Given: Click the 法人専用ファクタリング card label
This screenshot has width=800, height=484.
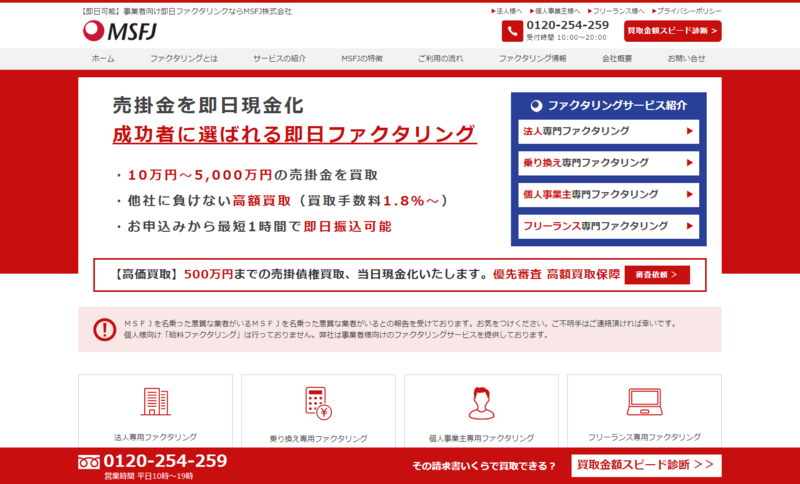Looking at the screenshot, I should coord(156,437).
